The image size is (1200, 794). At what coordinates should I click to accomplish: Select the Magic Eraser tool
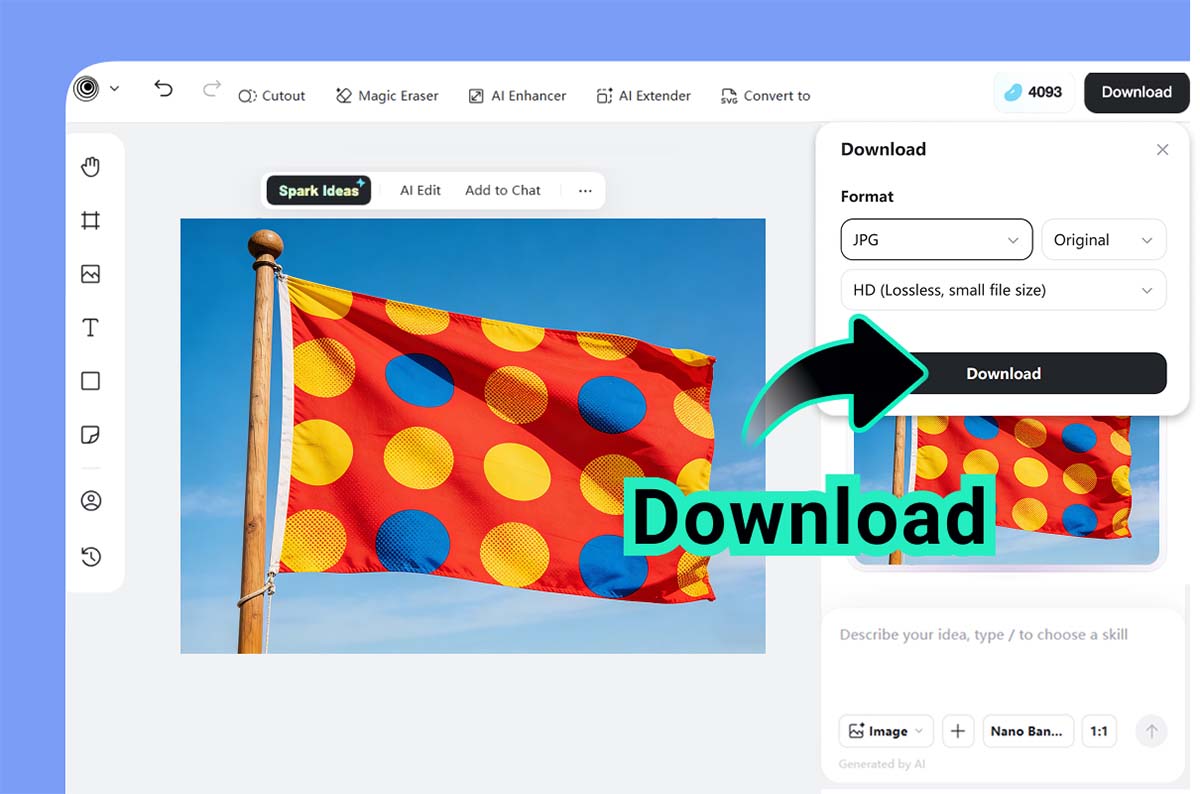point(387,95)
